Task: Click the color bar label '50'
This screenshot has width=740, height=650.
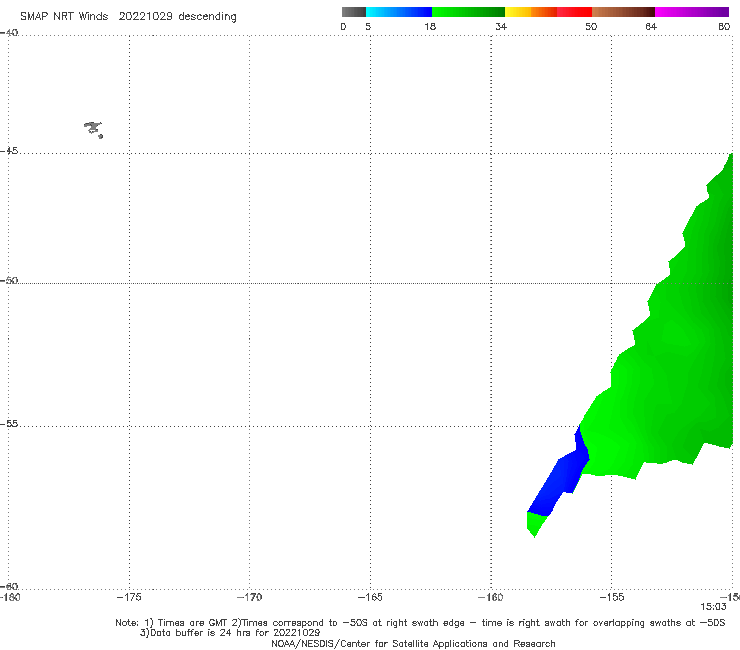Action: click(591, 26)
